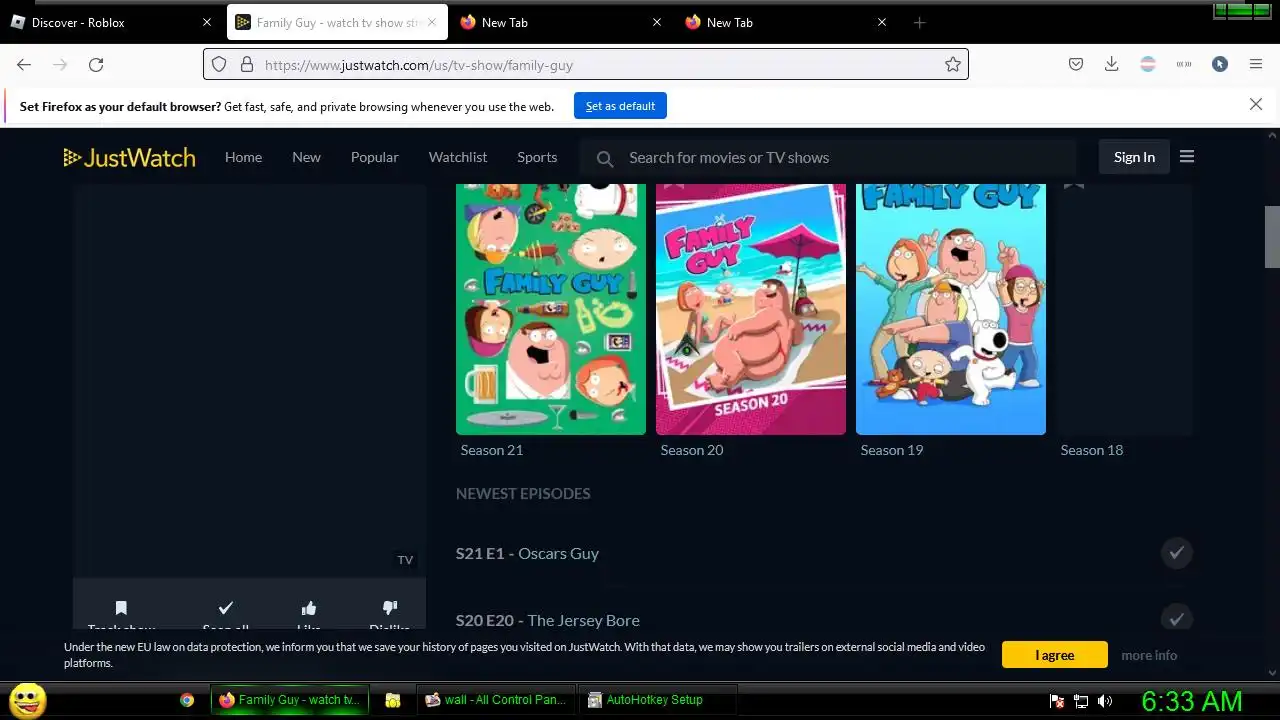Click the 6:33 AM taskbar clock
1280x720 pixels.
pos(1192,701)
